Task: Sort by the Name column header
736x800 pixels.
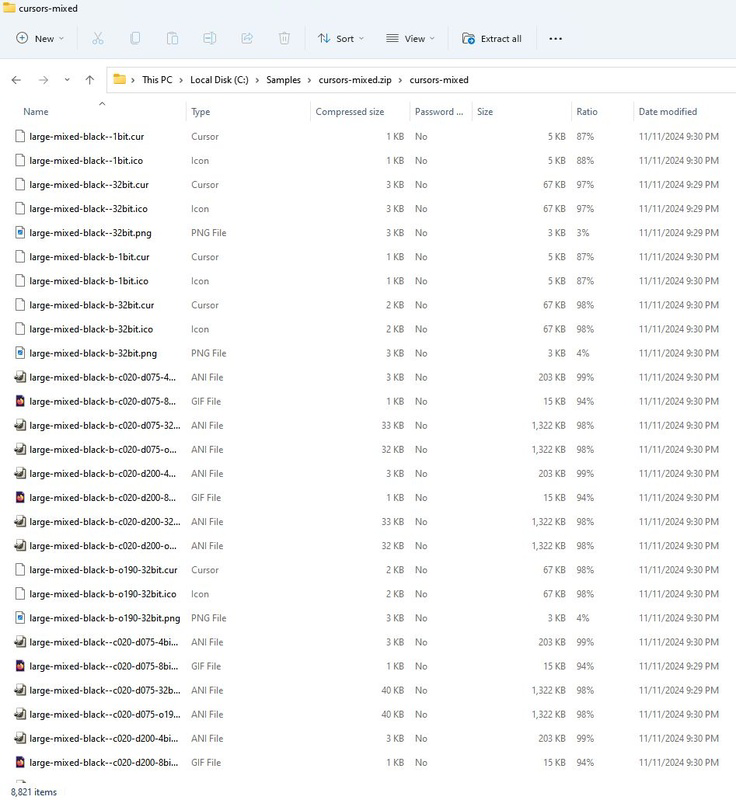Action: (36, 112)
